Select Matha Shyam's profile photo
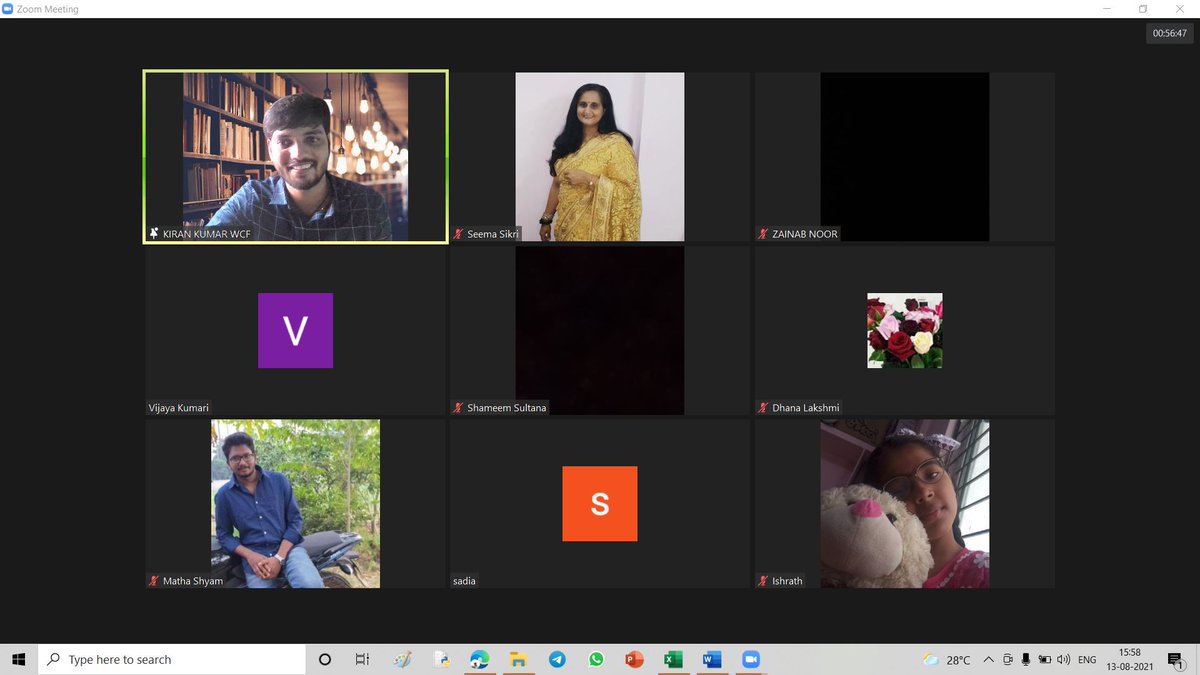This screenshot has height=675, width=1200. click(x=295, y=503)
